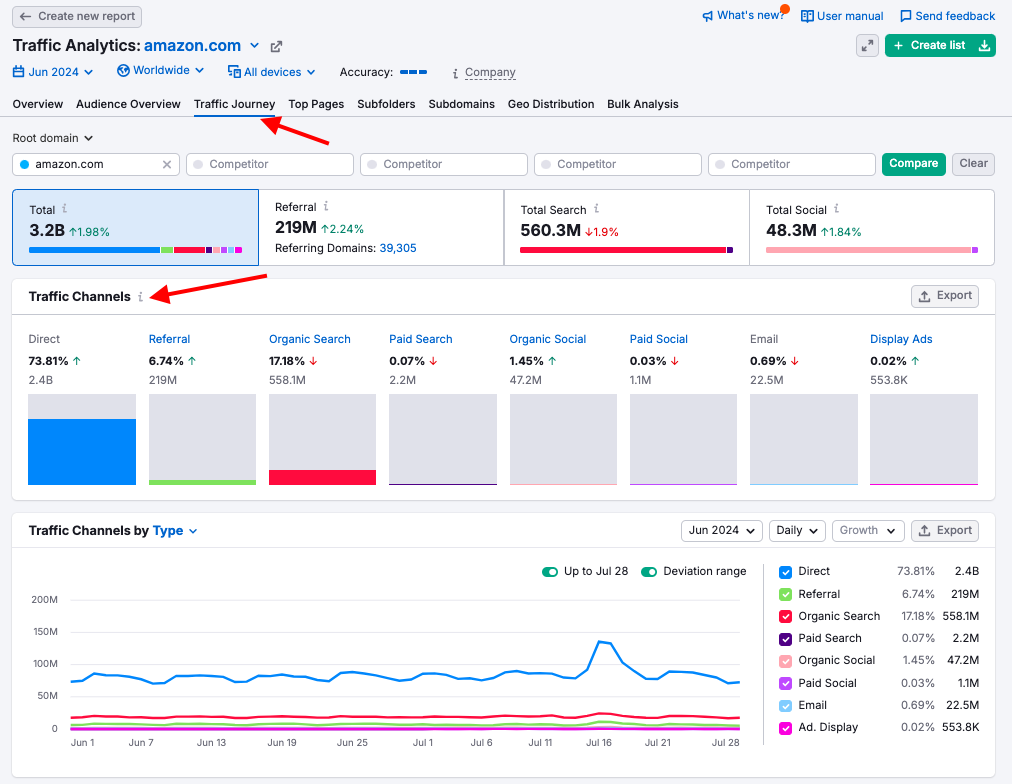Screen dimensions: 1012x784
Task: Expand the Worldwide region dropdown
Action: point(160,71)
